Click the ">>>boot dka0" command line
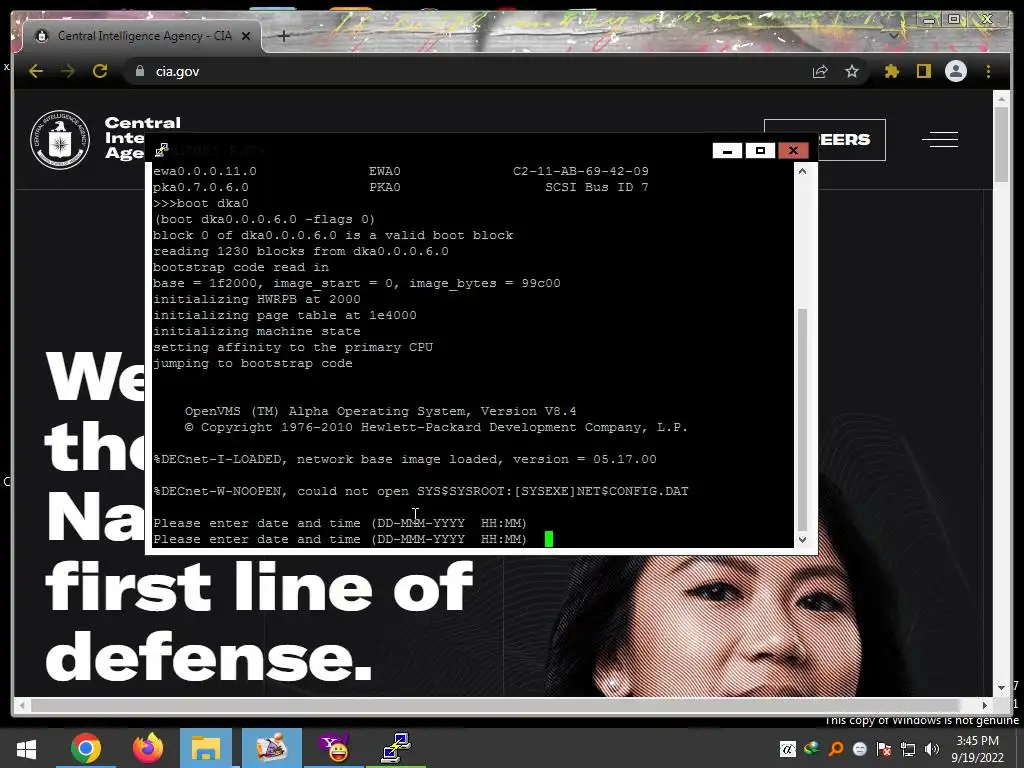This screenshot has width=1024, height=768. (x=201, y=203)
